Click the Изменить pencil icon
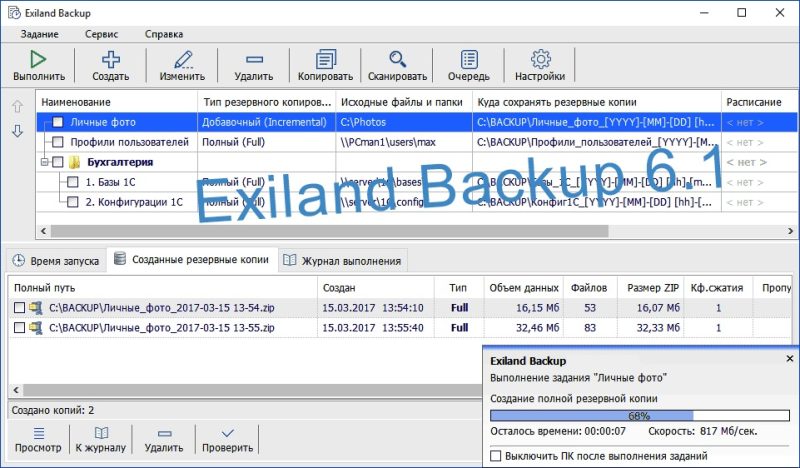This screenshot has width=800, height=468. [182, 59]
